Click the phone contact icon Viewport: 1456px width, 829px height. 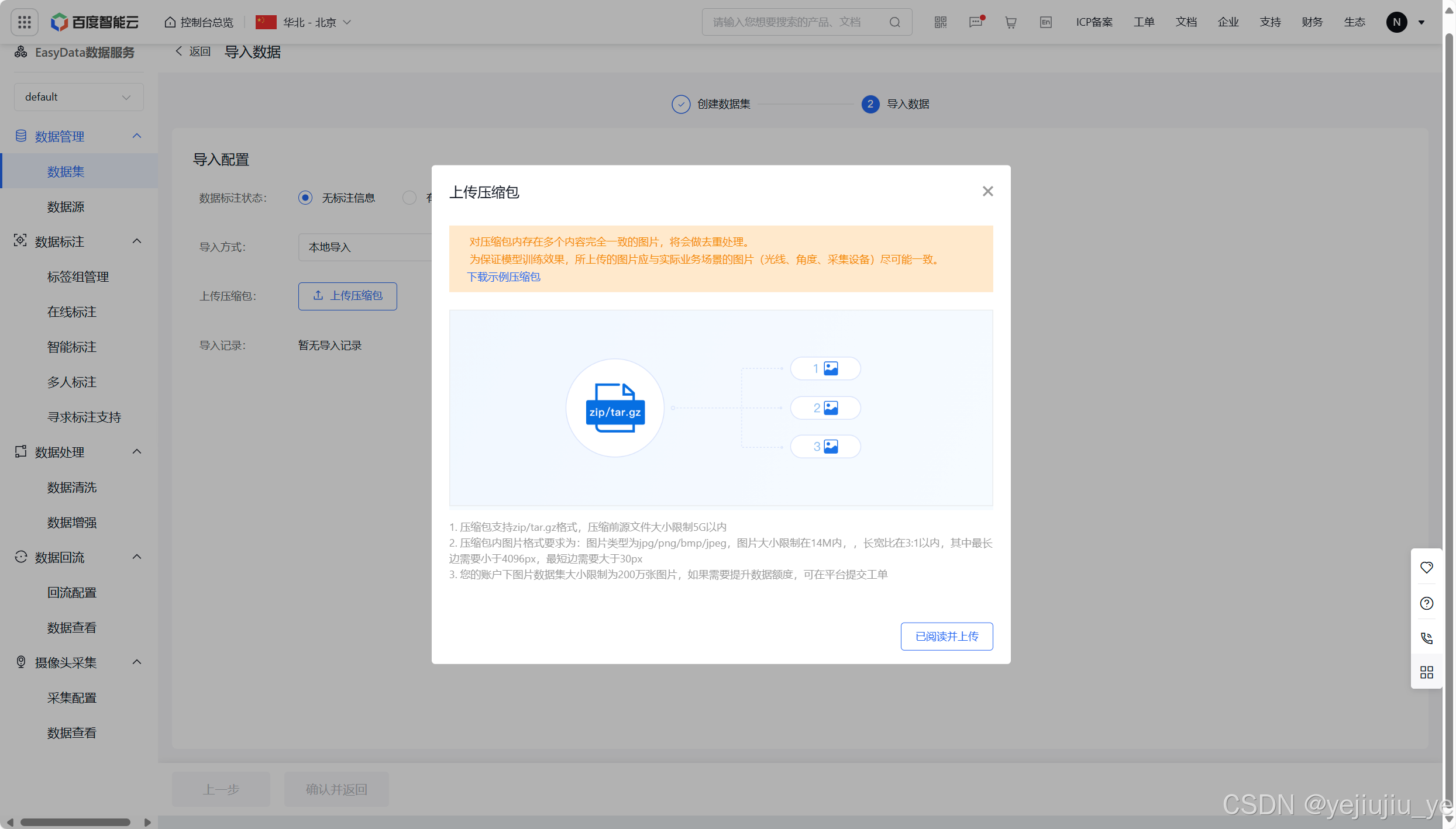tap(1426, 638)
